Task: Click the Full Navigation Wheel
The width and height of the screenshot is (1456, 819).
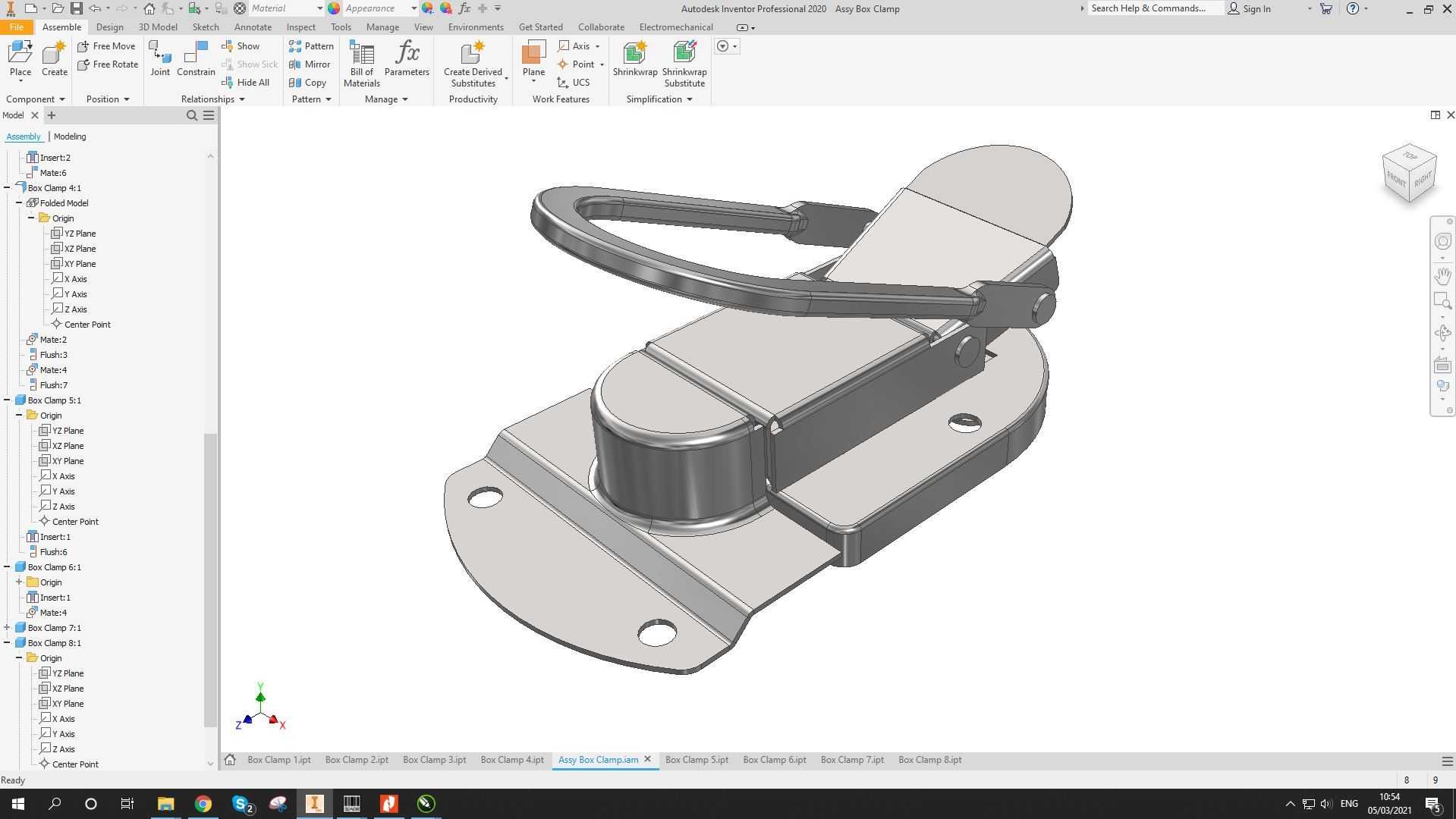Action: coord(1442,241)
